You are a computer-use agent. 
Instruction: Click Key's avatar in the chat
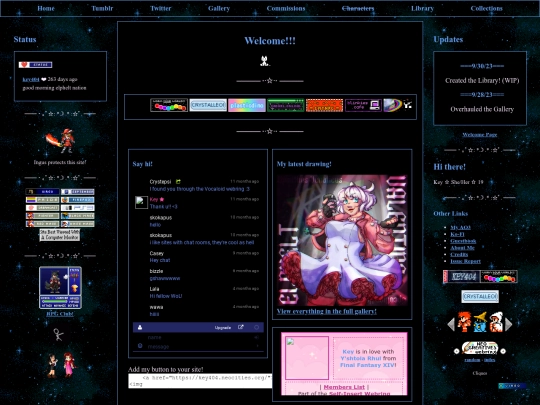click(x=141, y=202)
